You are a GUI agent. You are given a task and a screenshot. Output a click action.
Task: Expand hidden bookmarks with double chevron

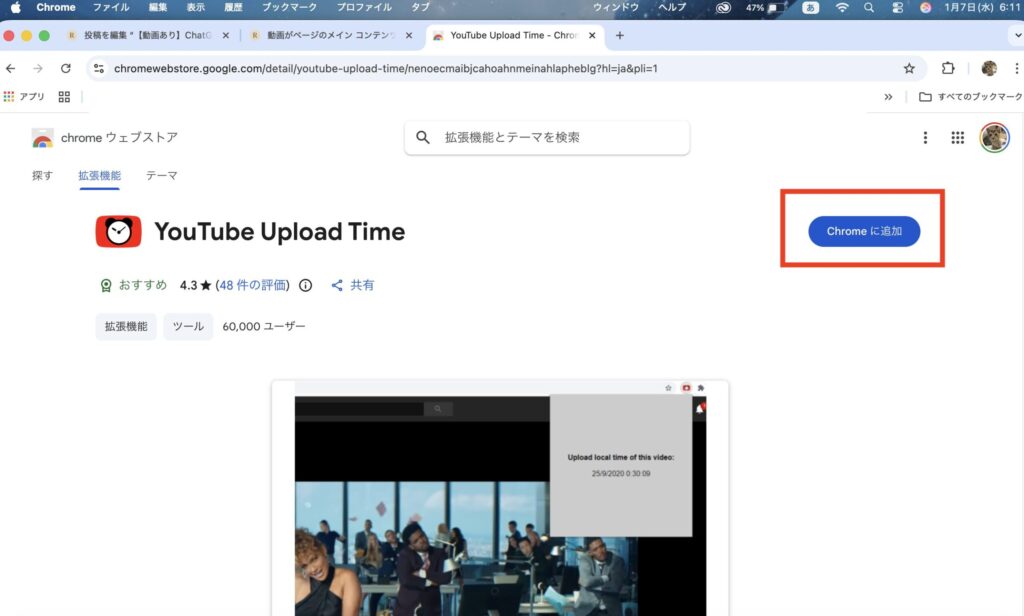(888, 97)
